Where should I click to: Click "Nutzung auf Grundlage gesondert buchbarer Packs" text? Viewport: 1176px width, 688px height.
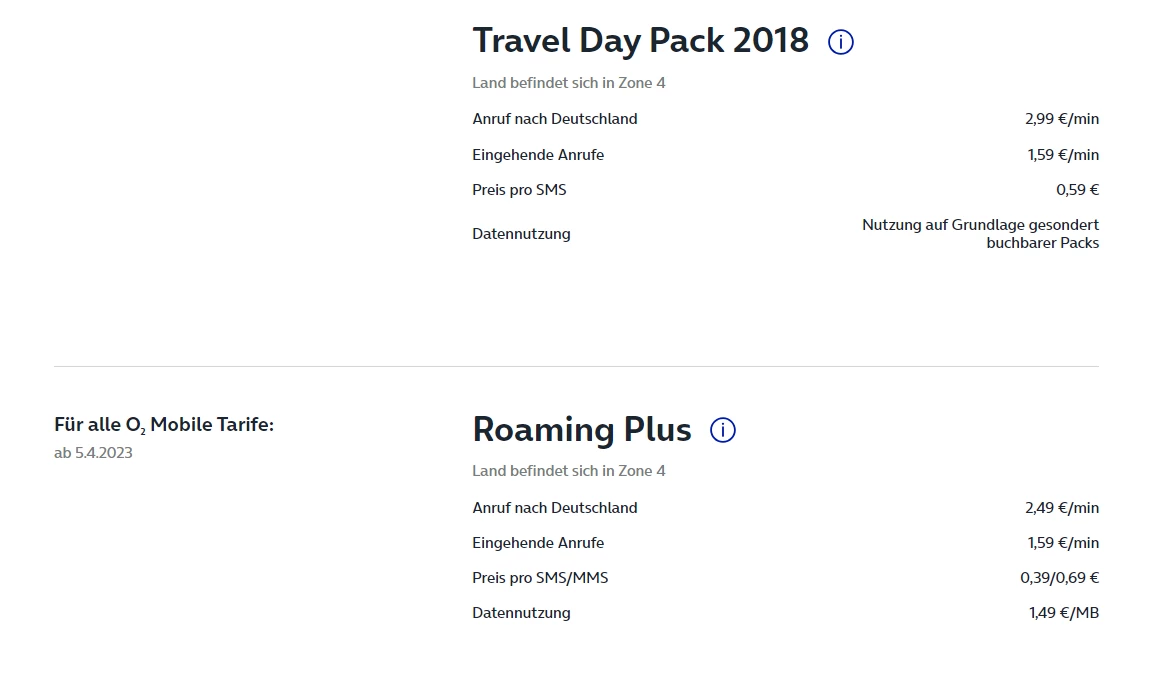tap(980, 234)
